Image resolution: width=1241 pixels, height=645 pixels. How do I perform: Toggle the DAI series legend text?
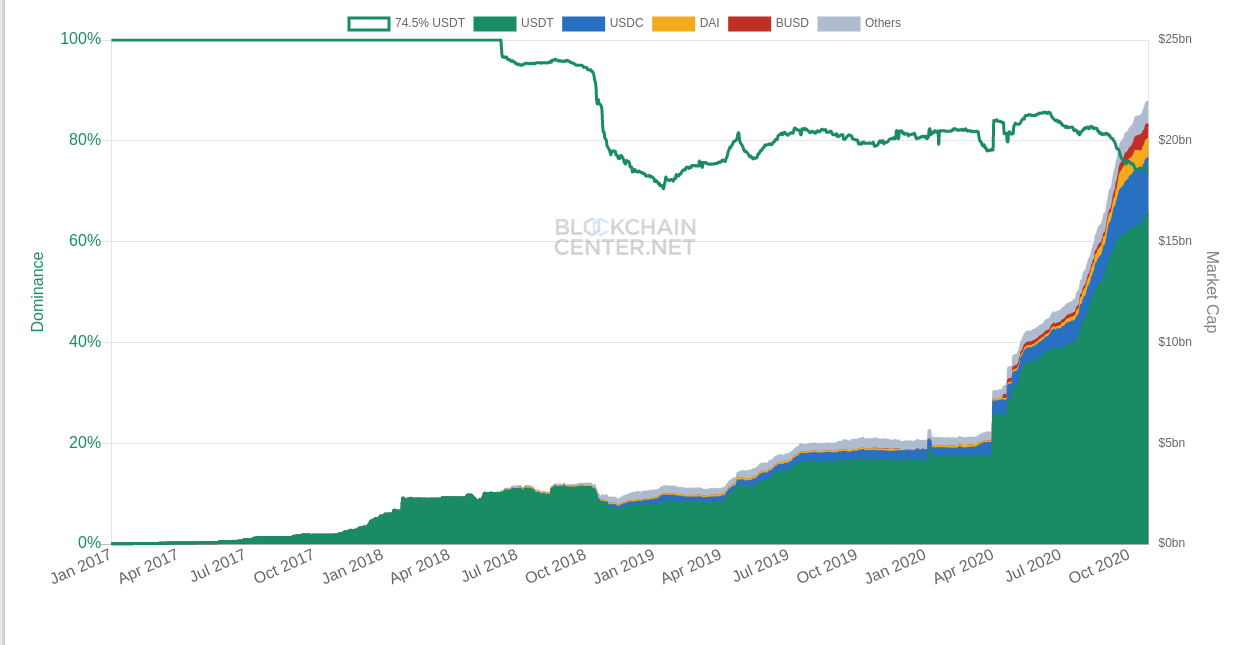coord(709,23)
